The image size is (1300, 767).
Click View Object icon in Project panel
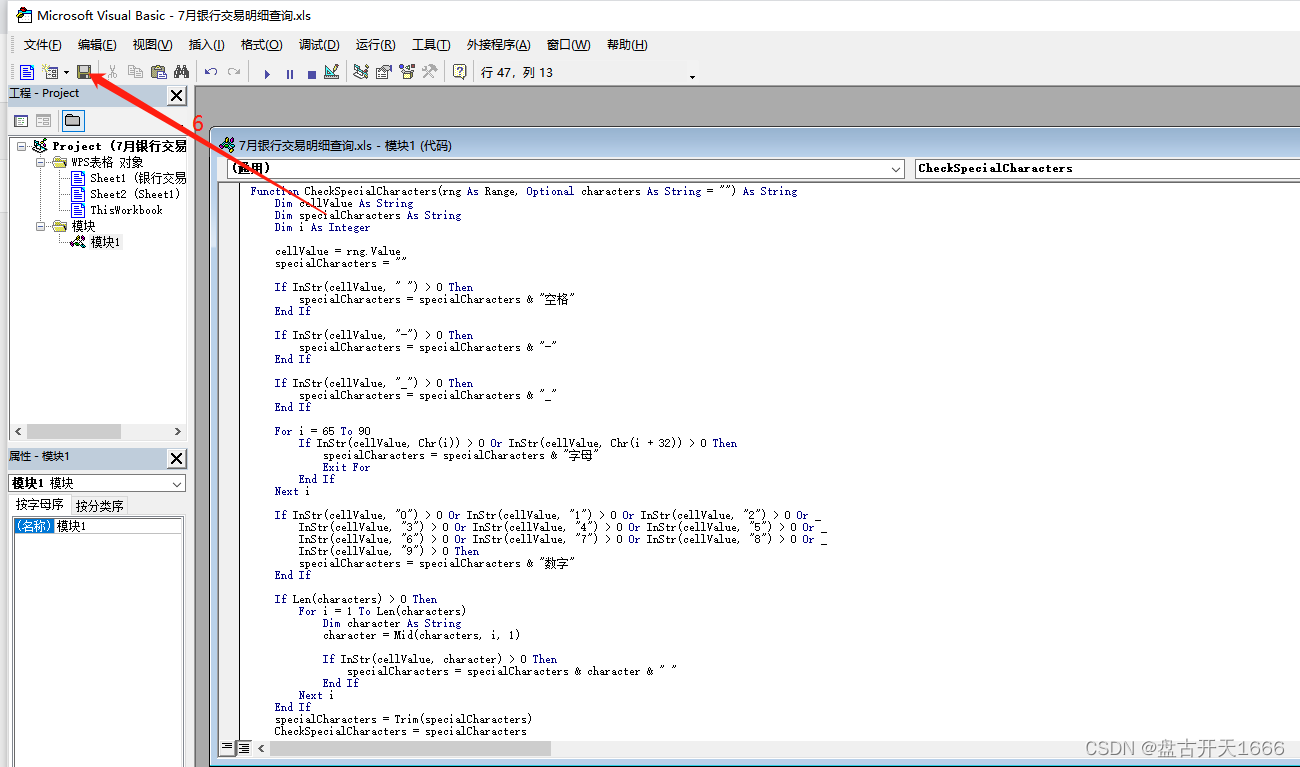[43, 121]
